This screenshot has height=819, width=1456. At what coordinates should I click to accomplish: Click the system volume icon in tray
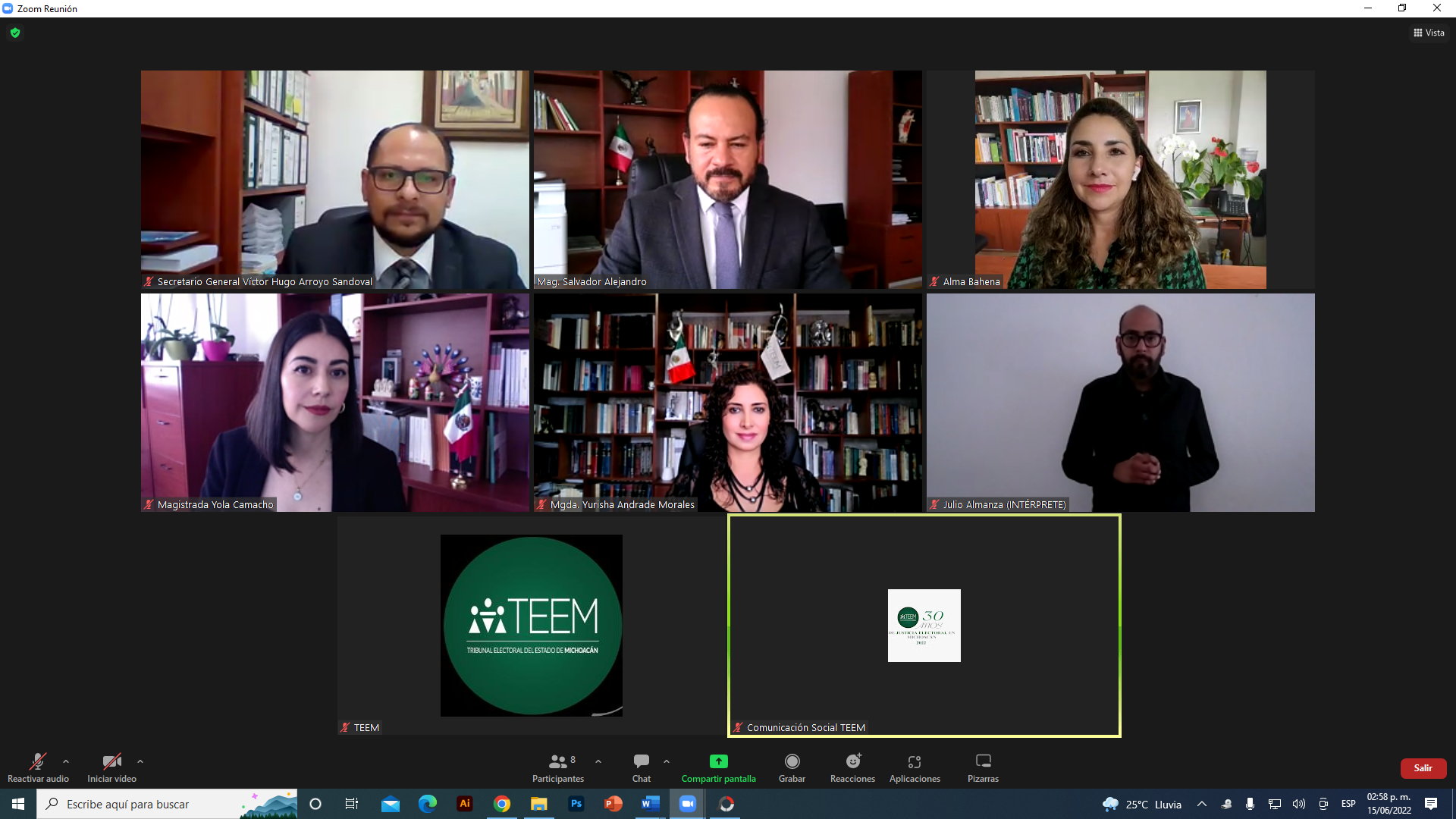(x=1299, y=804)
